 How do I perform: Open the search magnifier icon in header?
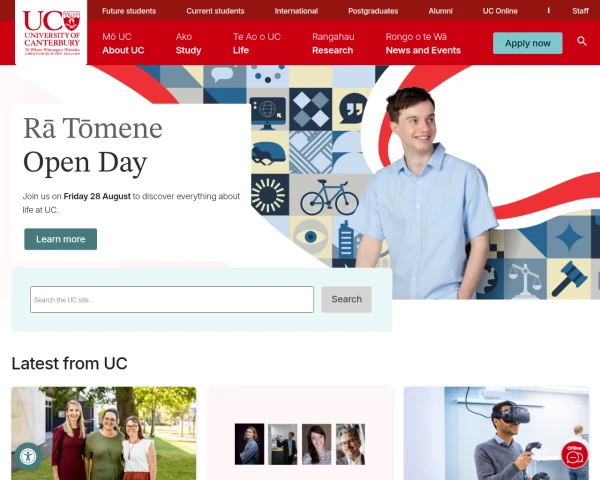[582, 41]
